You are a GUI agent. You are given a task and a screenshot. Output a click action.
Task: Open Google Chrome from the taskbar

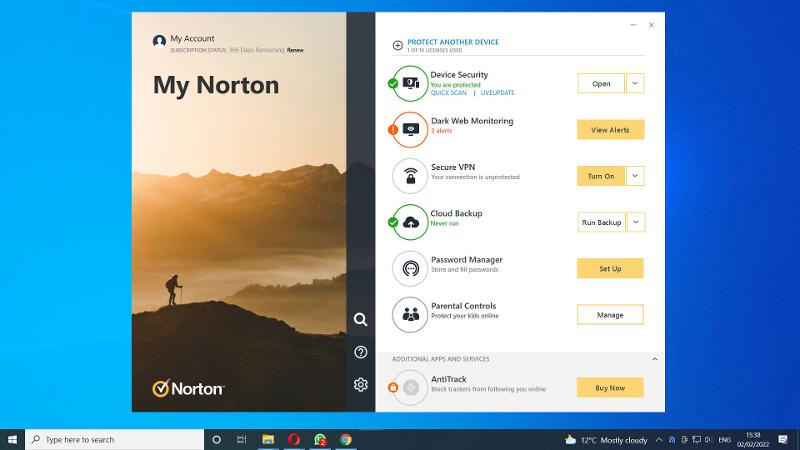(x=346, y=439)
